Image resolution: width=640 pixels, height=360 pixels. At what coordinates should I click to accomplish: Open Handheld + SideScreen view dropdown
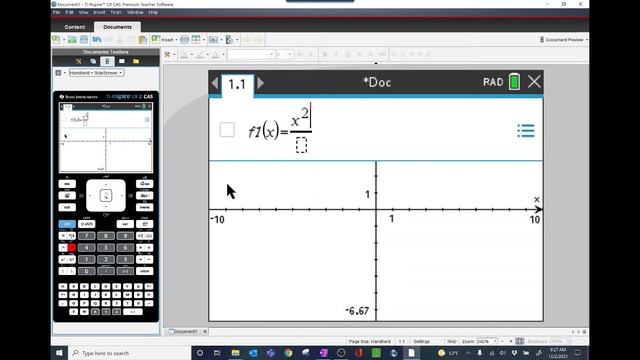coord(96,73)
